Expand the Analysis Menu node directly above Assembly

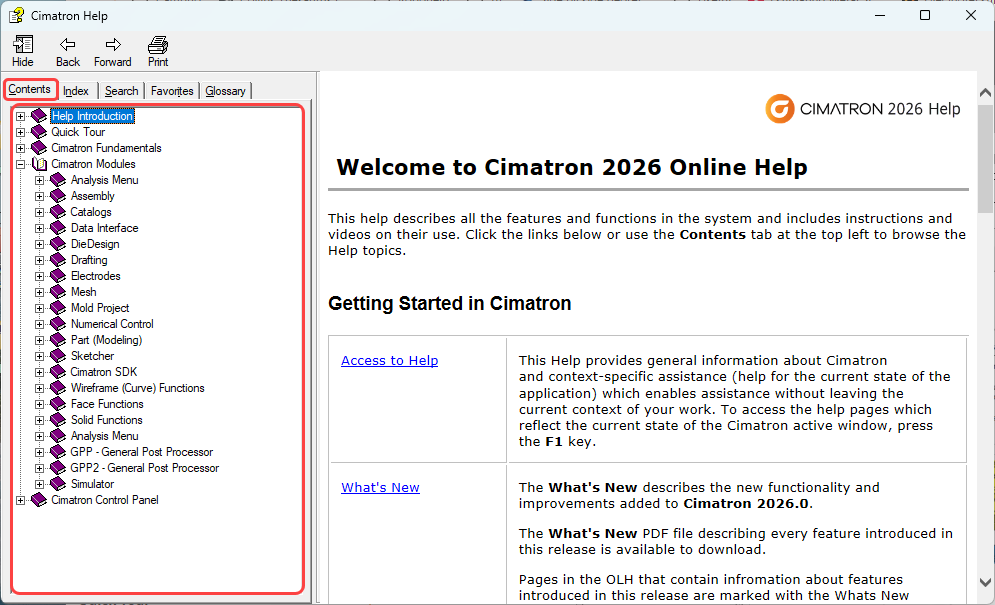[39, 180]
